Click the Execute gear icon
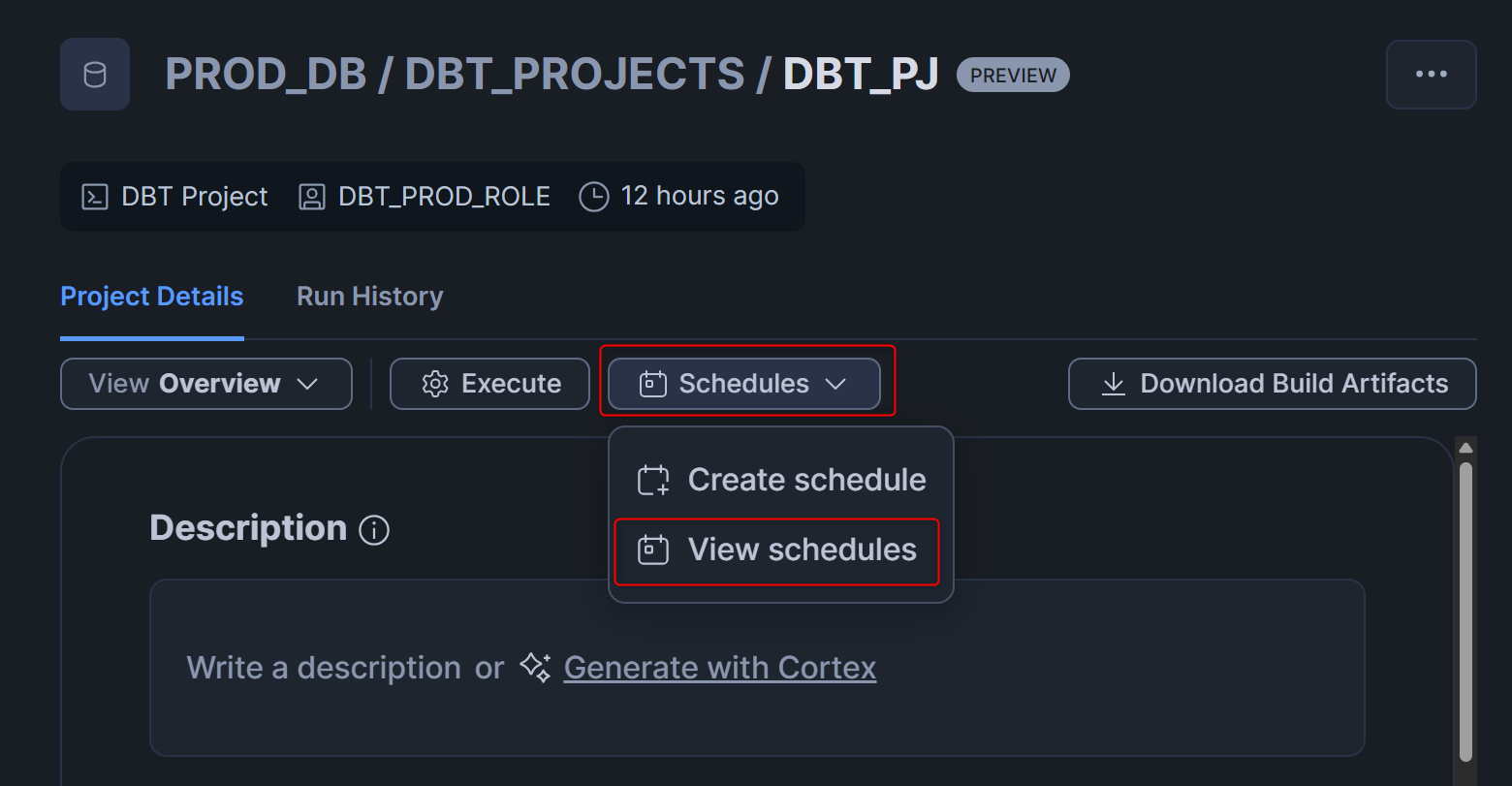 tap(435, 384)
